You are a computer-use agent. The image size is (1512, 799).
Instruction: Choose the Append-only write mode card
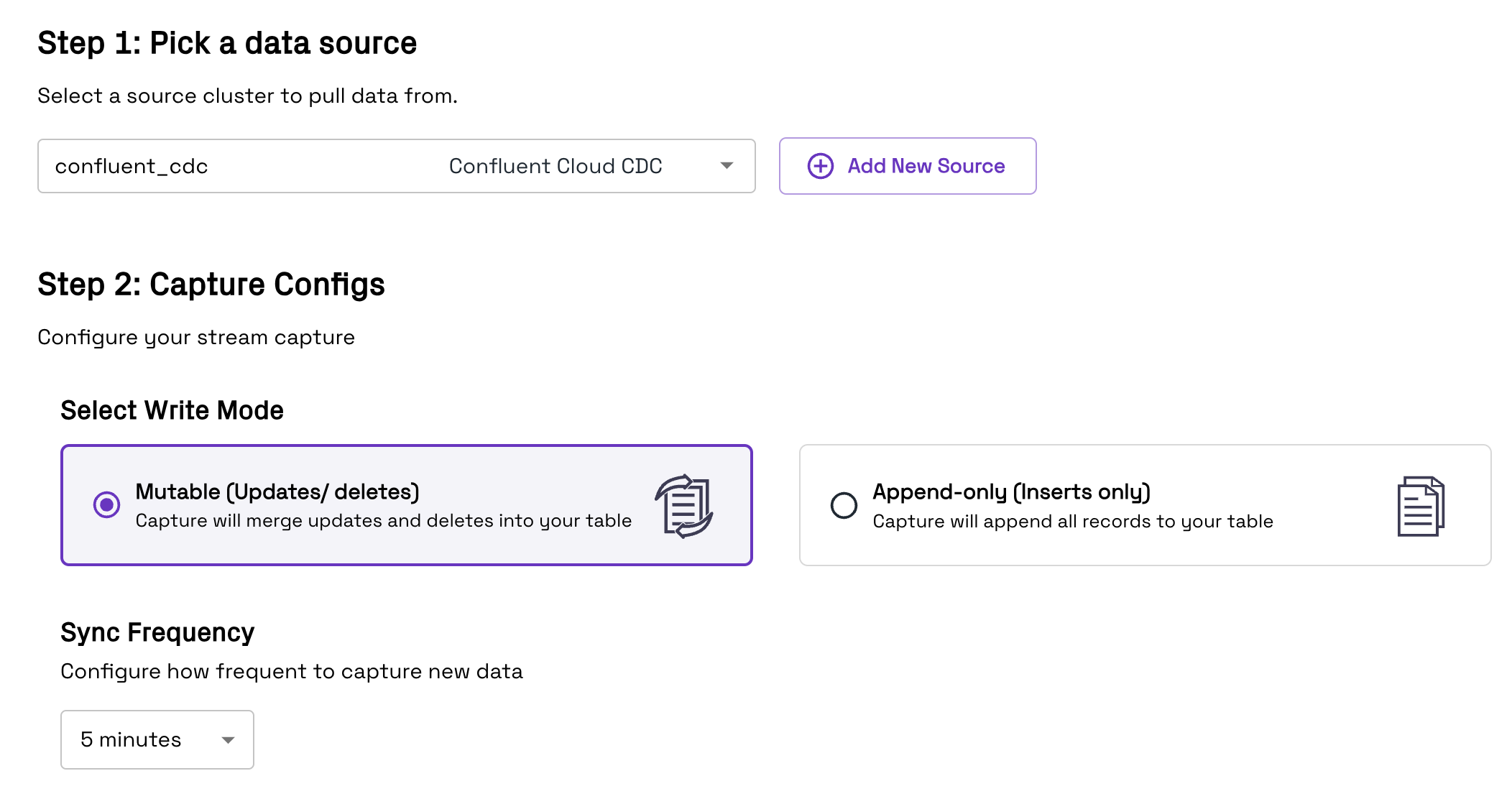(1145, 505)
